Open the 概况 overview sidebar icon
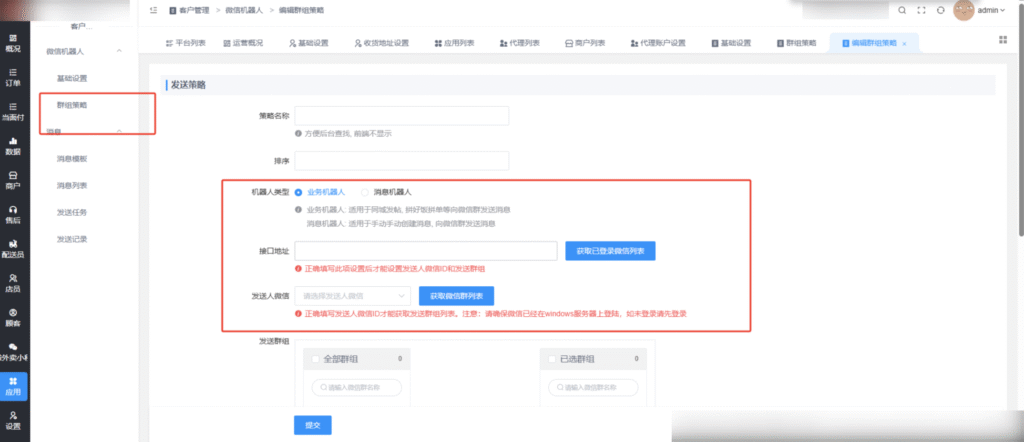1024x442 pixels. [x=13, y=43]
